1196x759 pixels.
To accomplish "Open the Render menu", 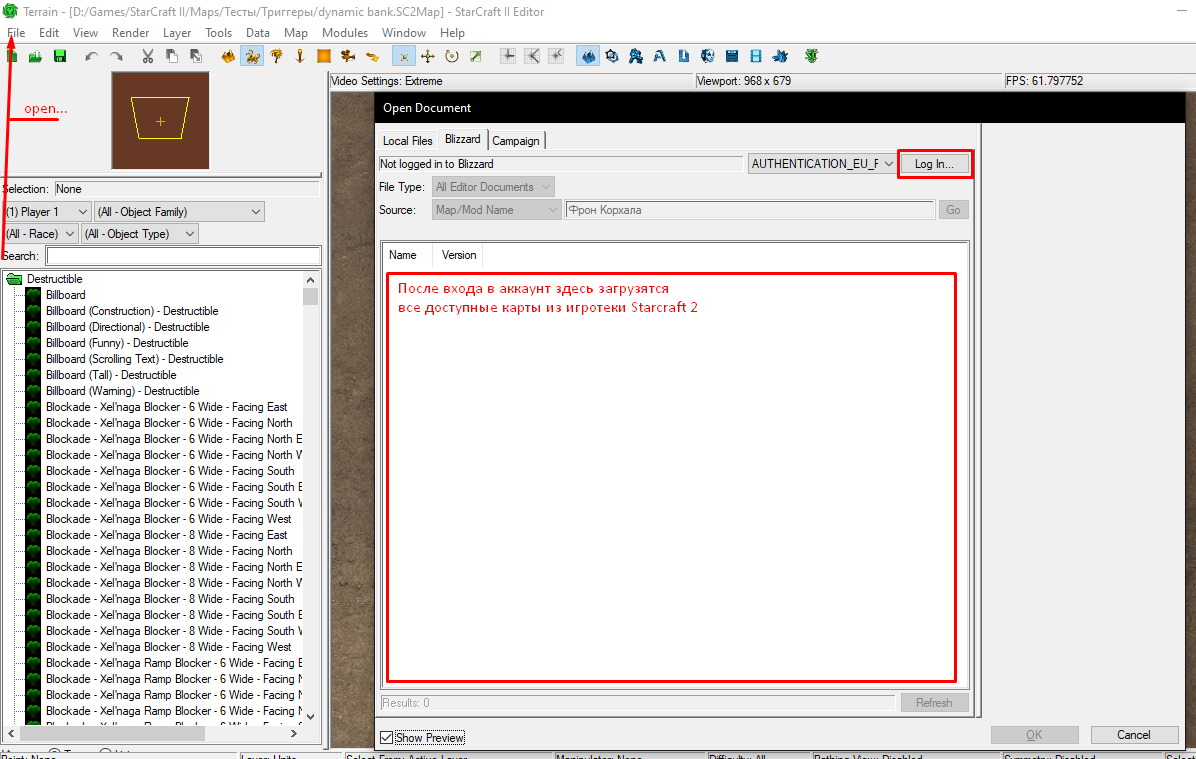I will pyautogui.click(x=130, y=33).
